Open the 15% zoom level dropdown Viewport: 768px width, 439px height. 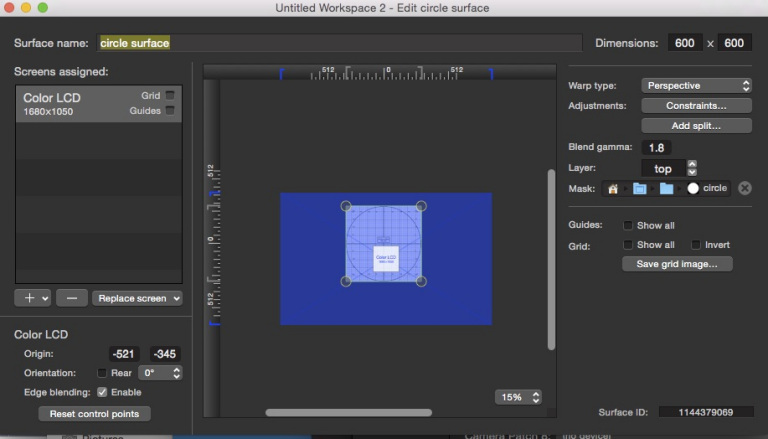tap(518, 397)
